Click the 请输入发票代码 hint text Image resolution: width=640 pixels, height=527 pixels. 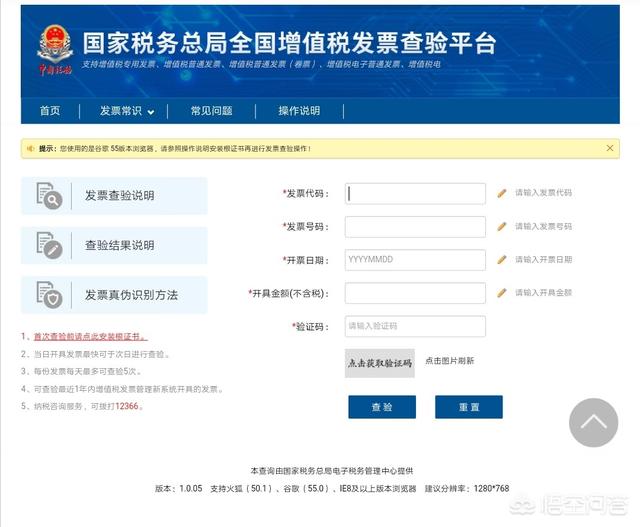[543, 193]
